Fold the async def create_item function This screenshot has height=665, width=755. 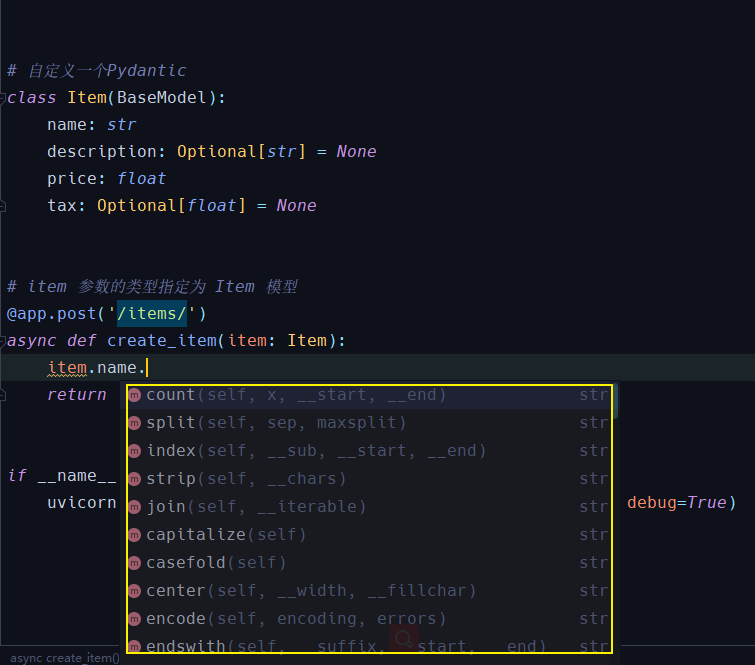coord(4,341)
